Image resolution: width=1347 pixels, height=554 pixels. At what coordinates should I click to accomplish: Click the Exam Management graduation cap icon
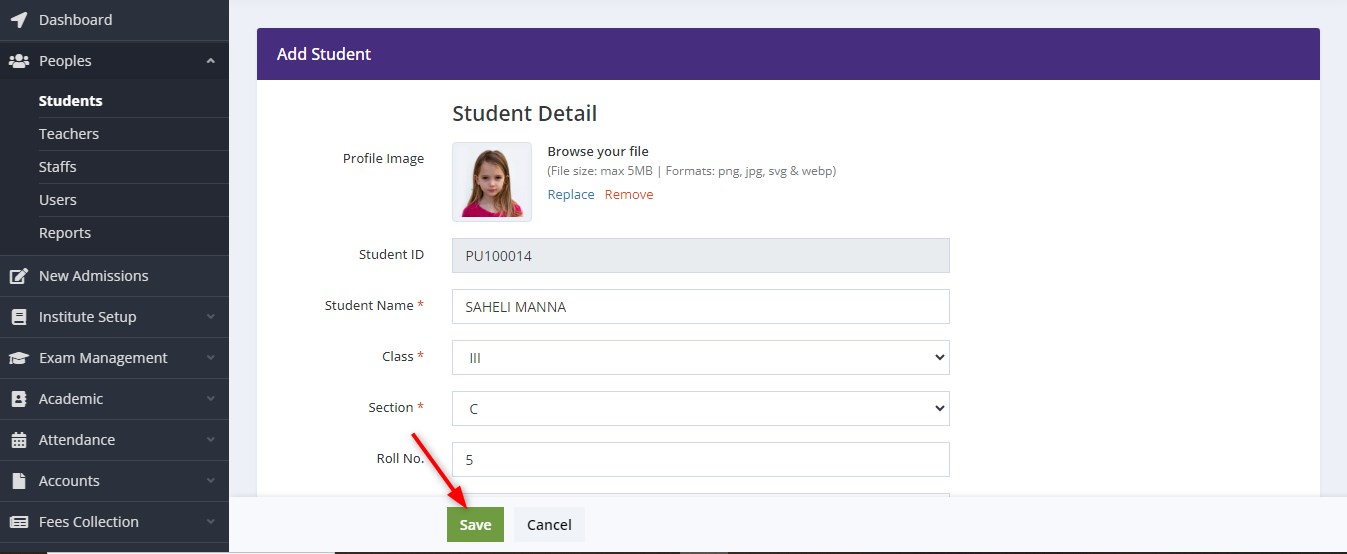[18, 358]
